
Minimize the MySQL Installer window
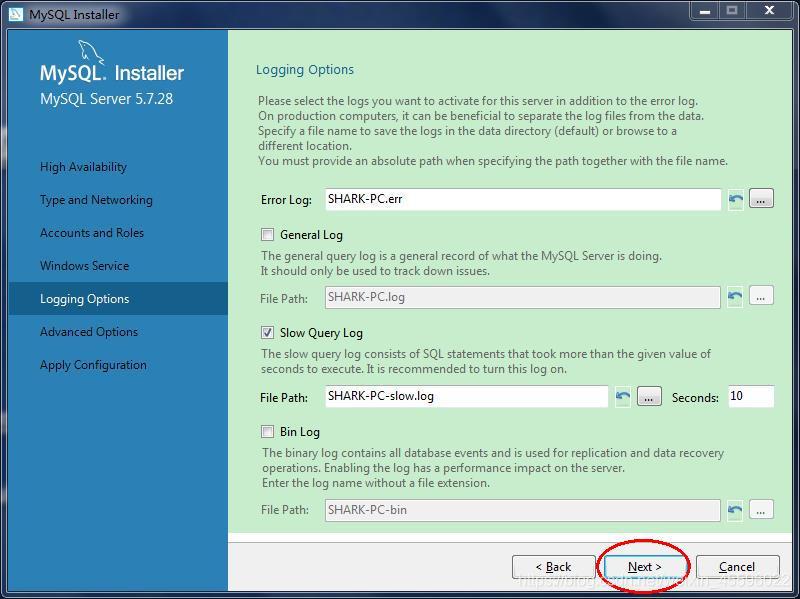705,11
